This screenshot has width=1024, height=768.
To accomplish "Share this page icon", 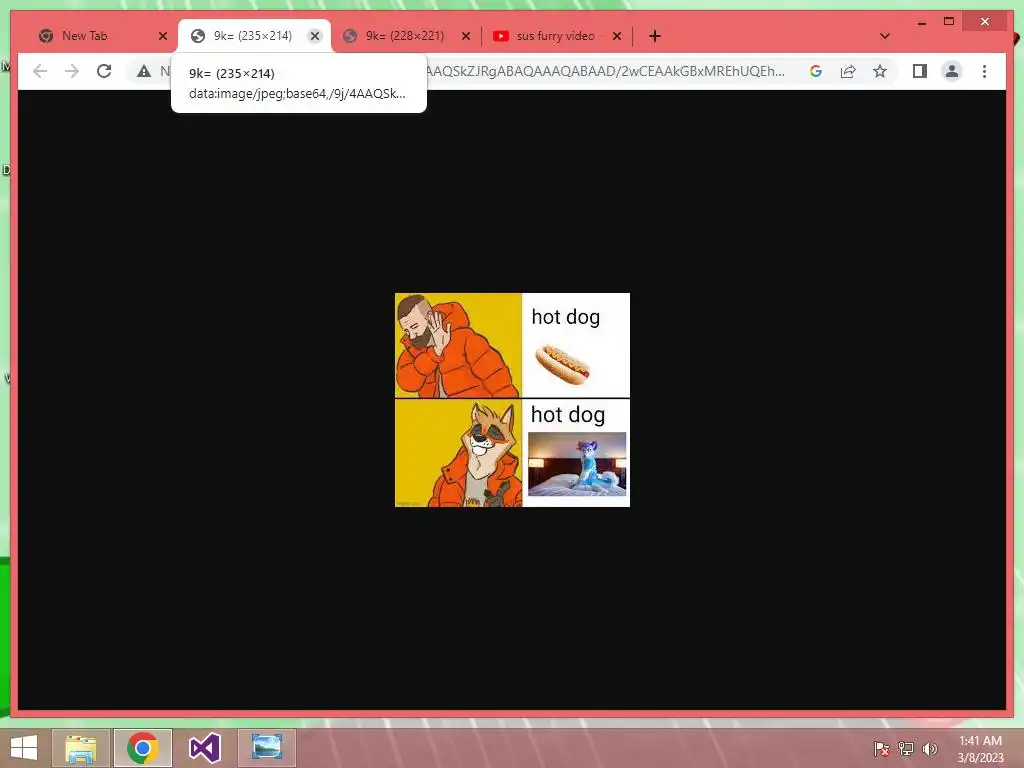I will click(848, 71).
